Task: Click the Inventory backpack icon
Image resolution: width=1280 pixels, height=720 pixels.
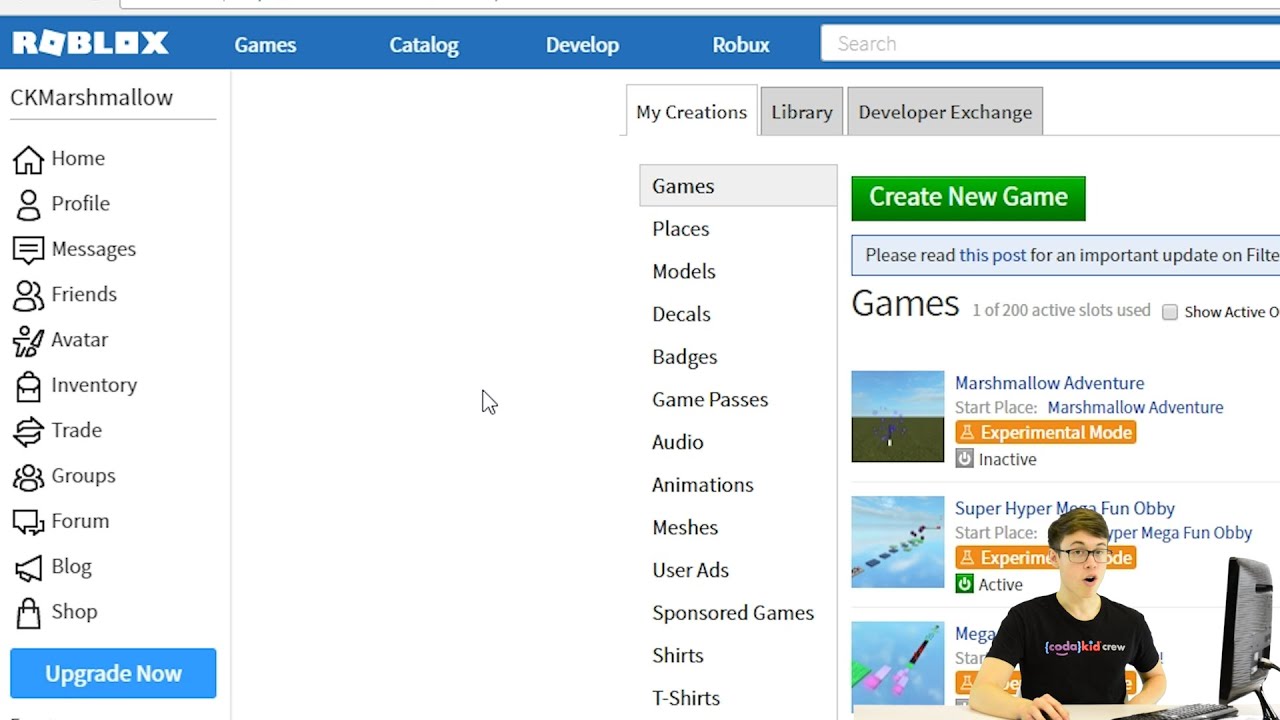Action: click(28, 385)
